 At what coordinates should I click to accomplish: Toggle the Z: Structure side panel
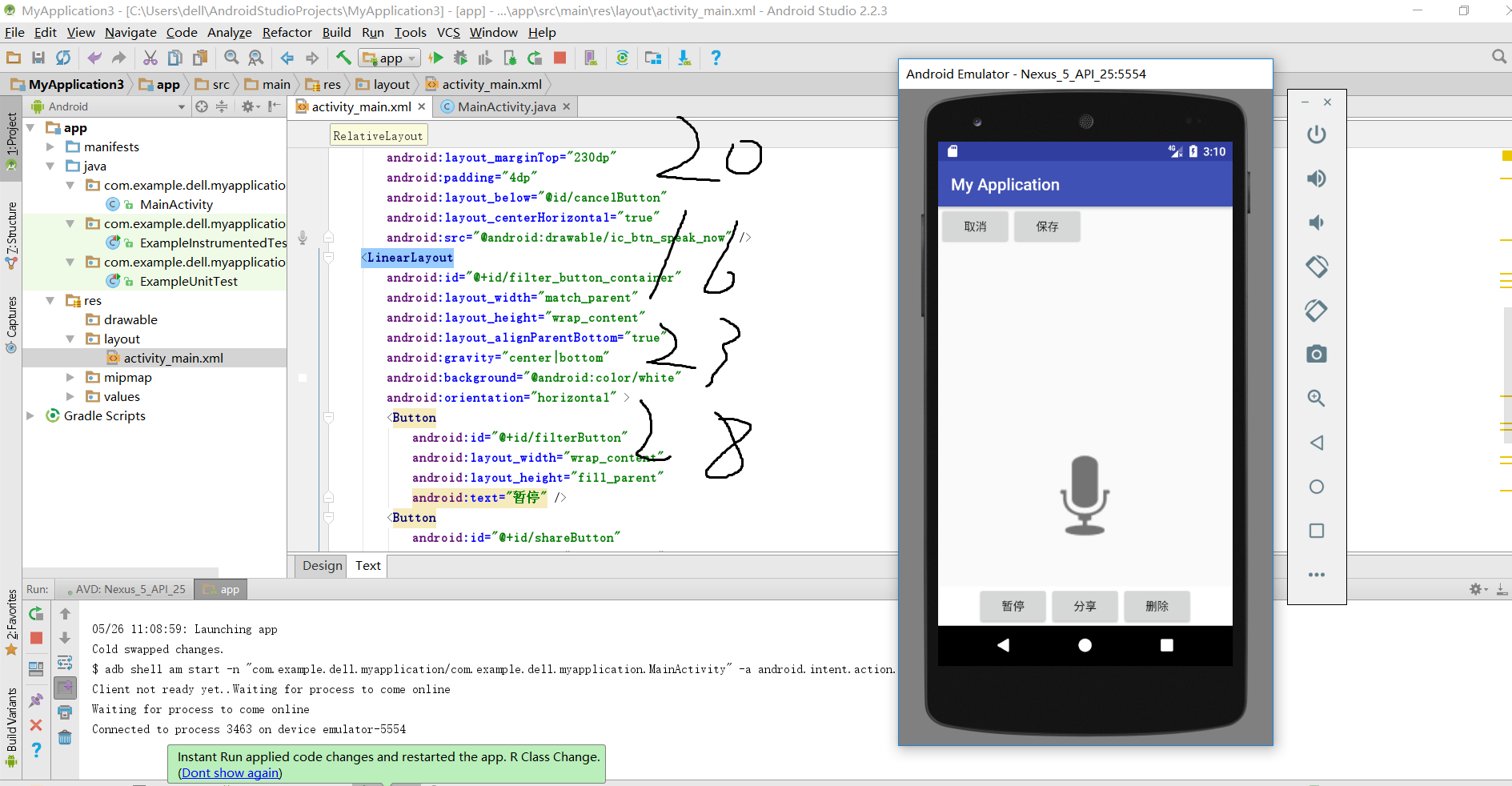coord(11,235)
